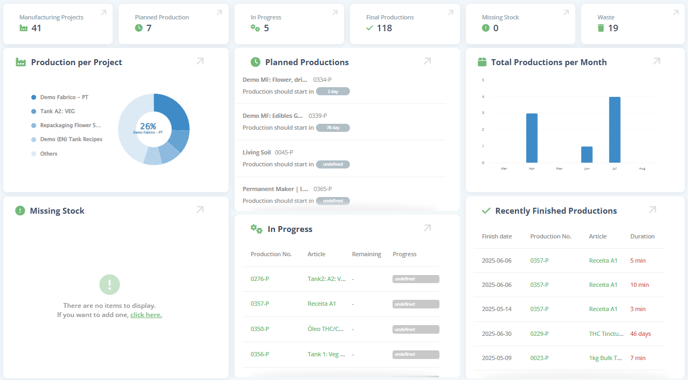
Task: Select the tallest bar in monthly chart
Action: click(x=615, y=130)
